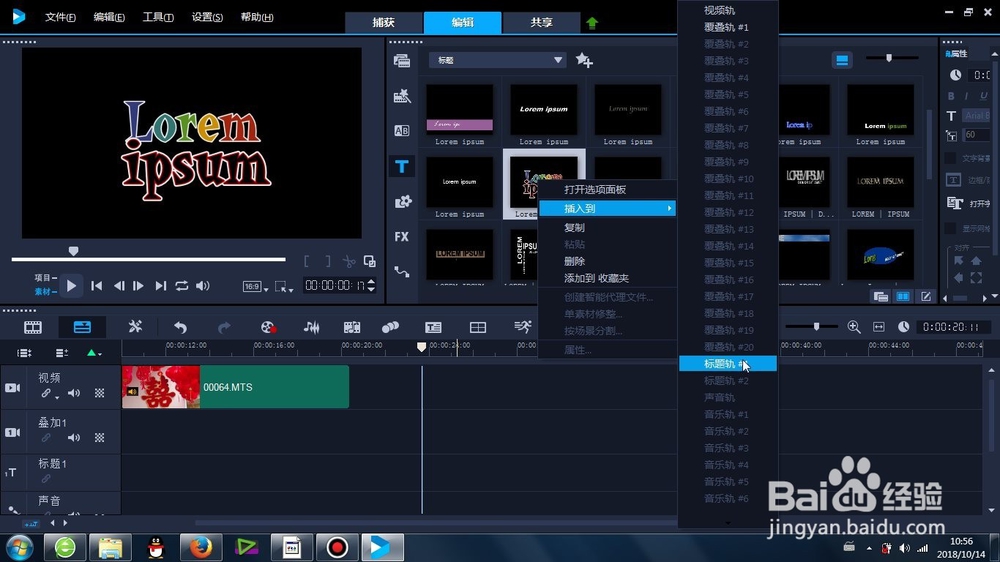Undo the last action
1000x562 pixels.
click(x=180, y=327)
